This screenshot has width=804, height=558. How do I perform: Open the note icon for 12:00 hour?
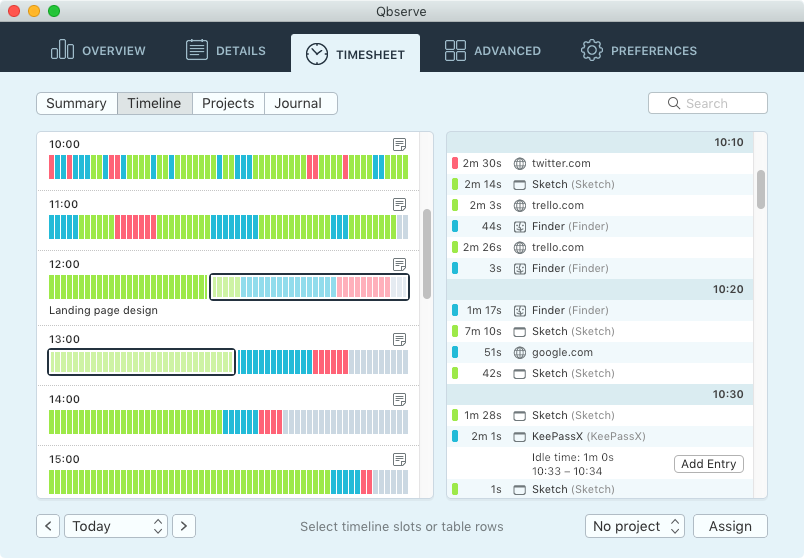[x=399, y=265]
